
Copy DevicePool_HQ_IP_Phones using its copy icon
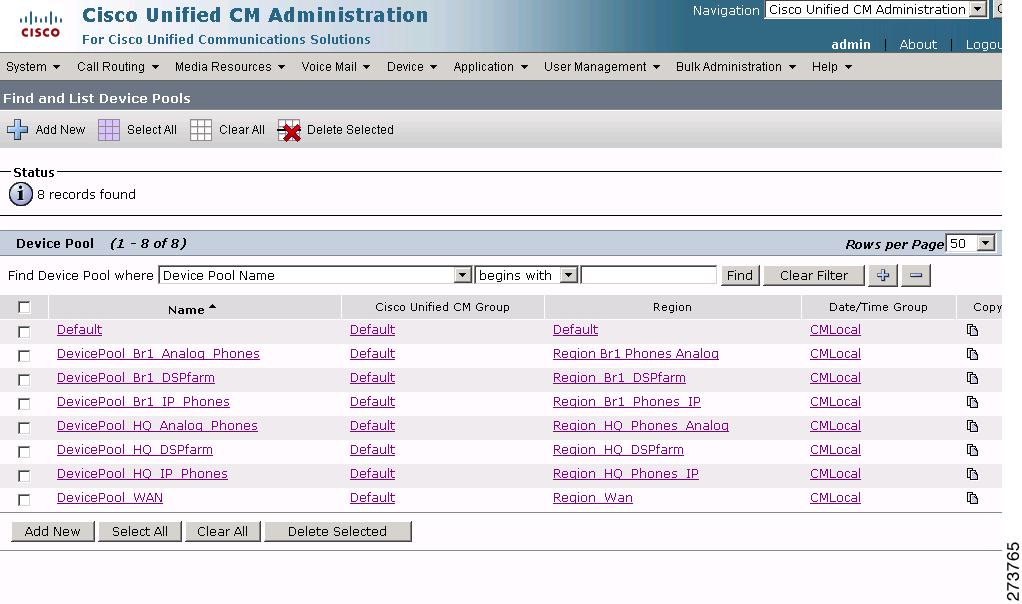coord(972,474)
